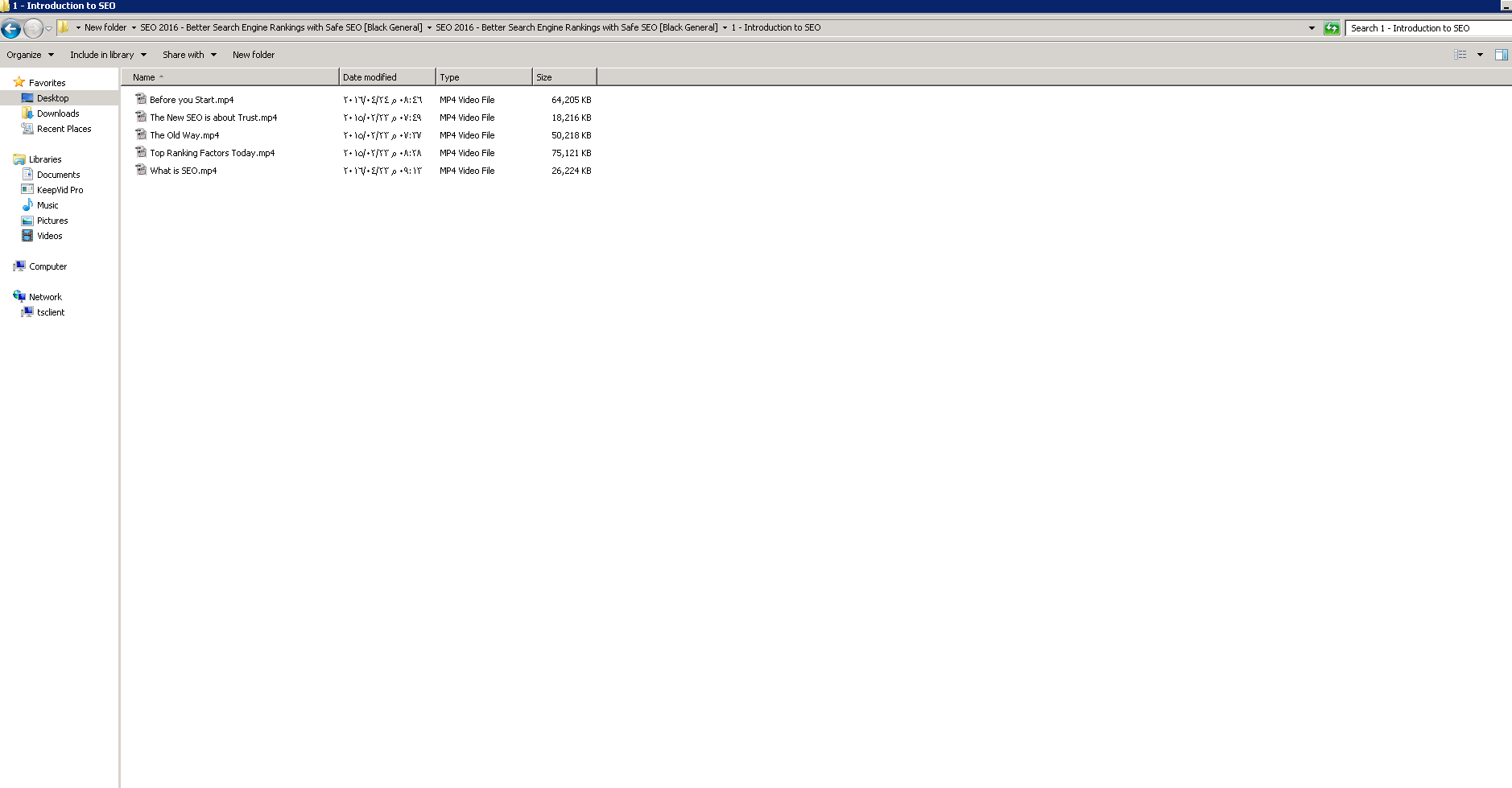Click the file icon of What is SEO.mp4
The image size is (1512, 788).
tap(141, 171)
